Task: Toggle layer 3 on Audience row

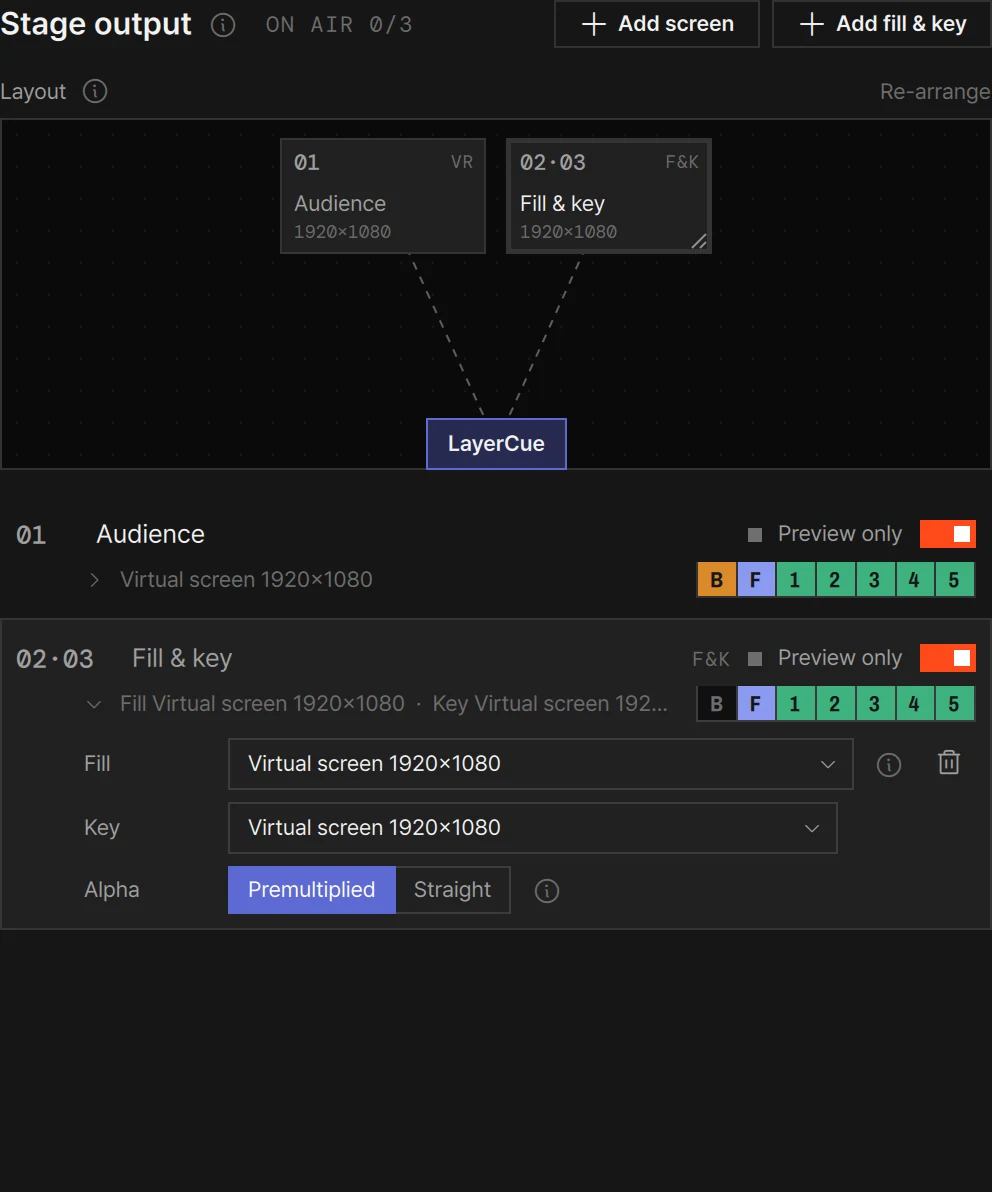Action: [874, 580]
